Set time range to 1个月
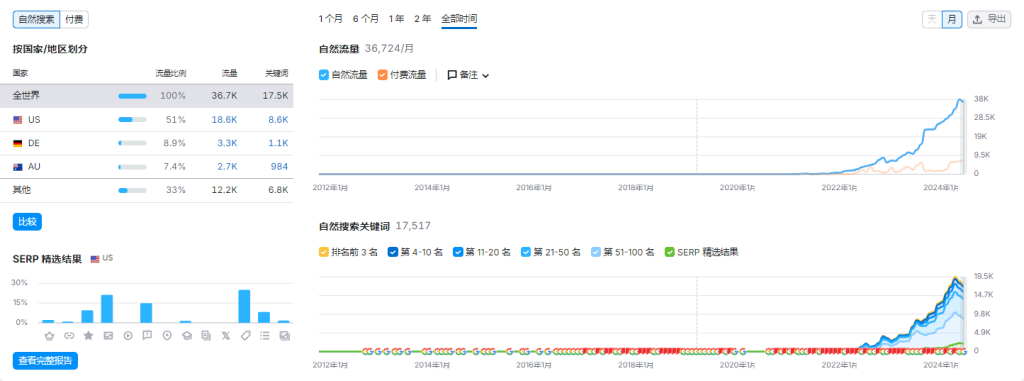The height and width of the screenshot is (381, 1024). [330, 19]
